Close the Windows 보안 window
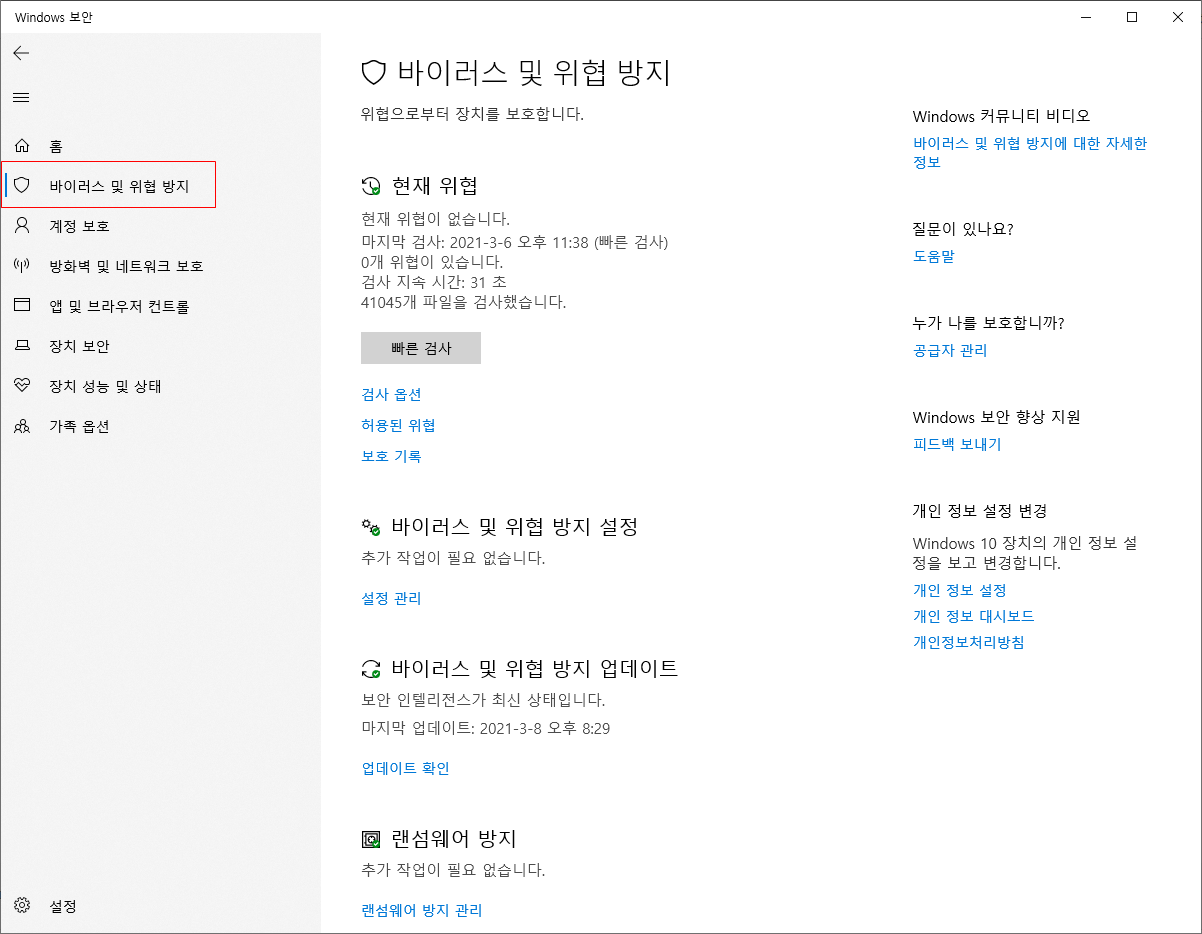Screen dimensions: 1202x934 click(x=1178, y=17)
